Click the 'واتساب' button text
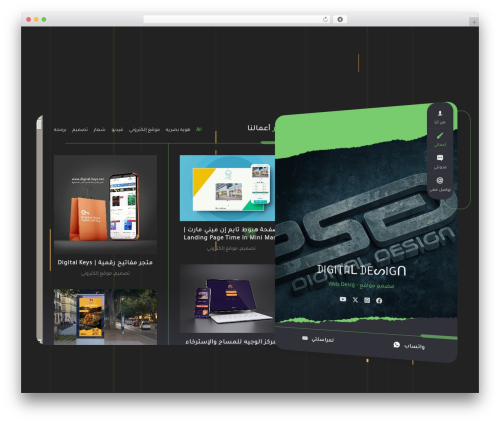The height and width of the screenshot is (423, 500). 414,347
